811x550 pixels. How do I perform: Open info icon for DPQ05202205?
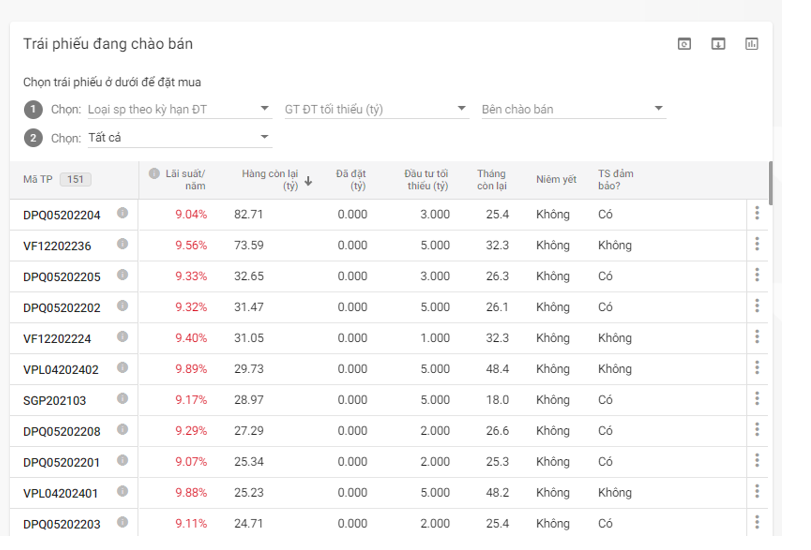tap(123, 275)
